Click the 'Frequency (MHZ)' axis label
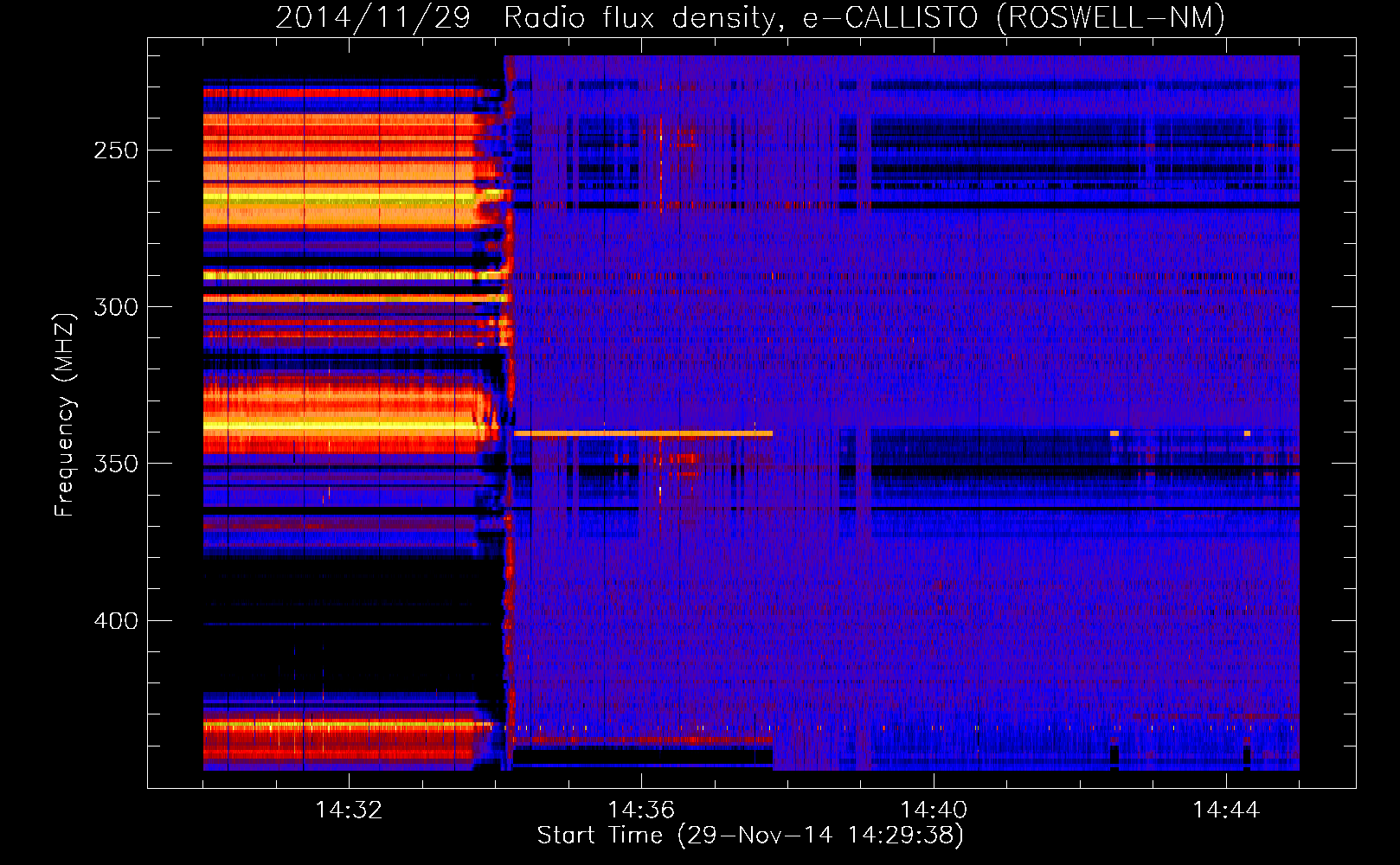 (x=65, y=415)
